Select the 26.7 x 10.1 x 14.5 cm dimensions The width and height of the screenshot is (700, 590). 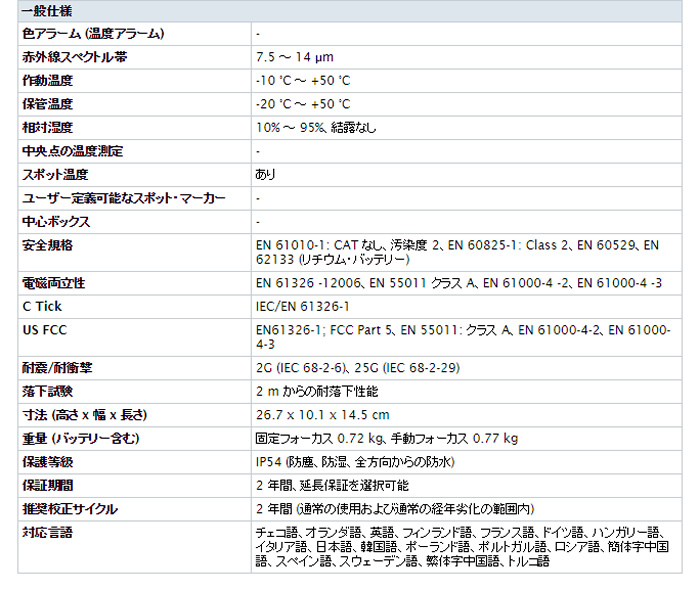(x=322, y=414)
